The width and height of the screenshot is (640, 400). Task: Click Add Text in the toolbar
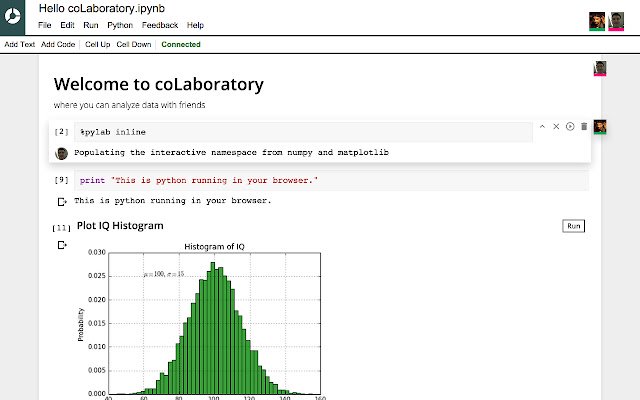pos(20,44)
